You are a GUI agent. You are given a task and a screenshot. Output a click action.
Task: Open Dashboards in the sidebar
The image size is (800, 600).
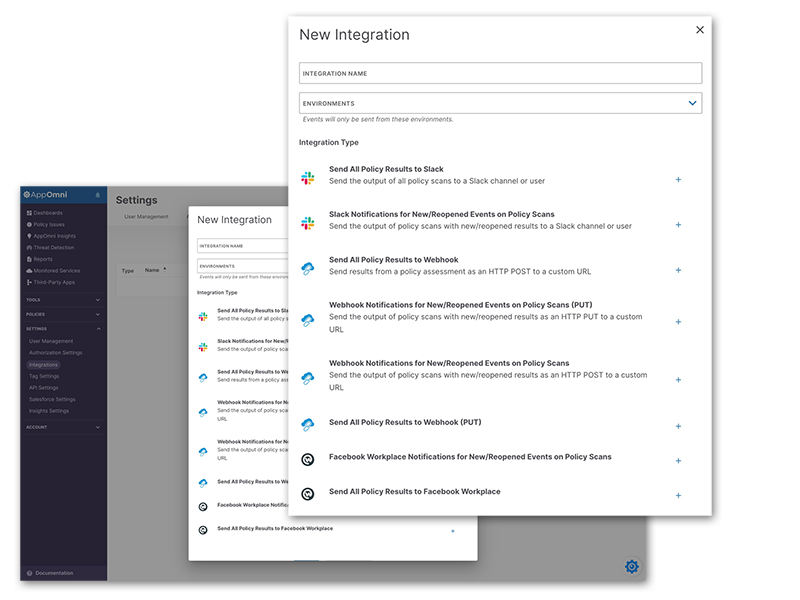[48, 213]
